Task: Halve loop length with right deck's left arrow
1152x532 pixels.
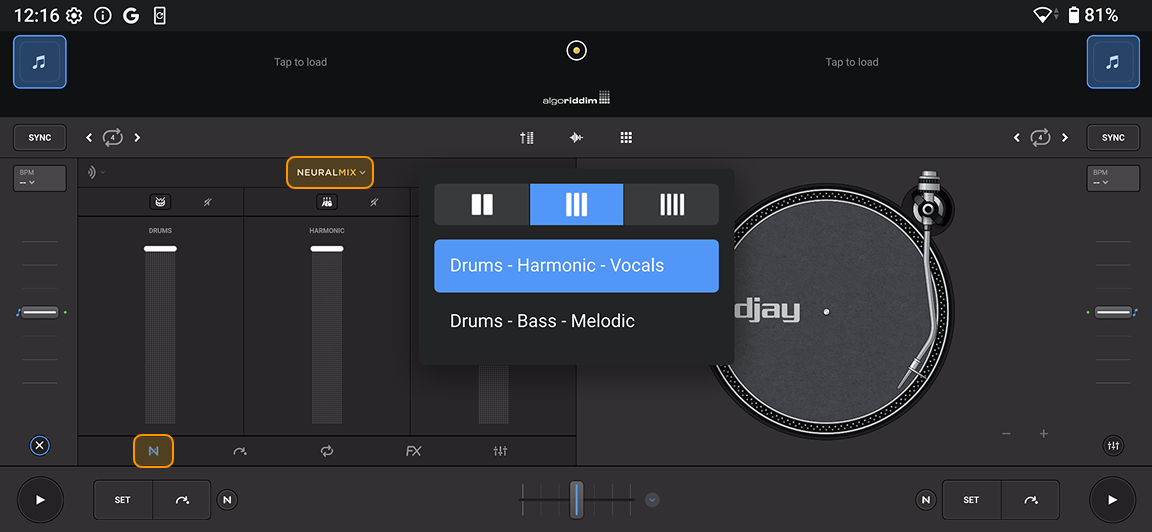Action: pos(1017,137)
